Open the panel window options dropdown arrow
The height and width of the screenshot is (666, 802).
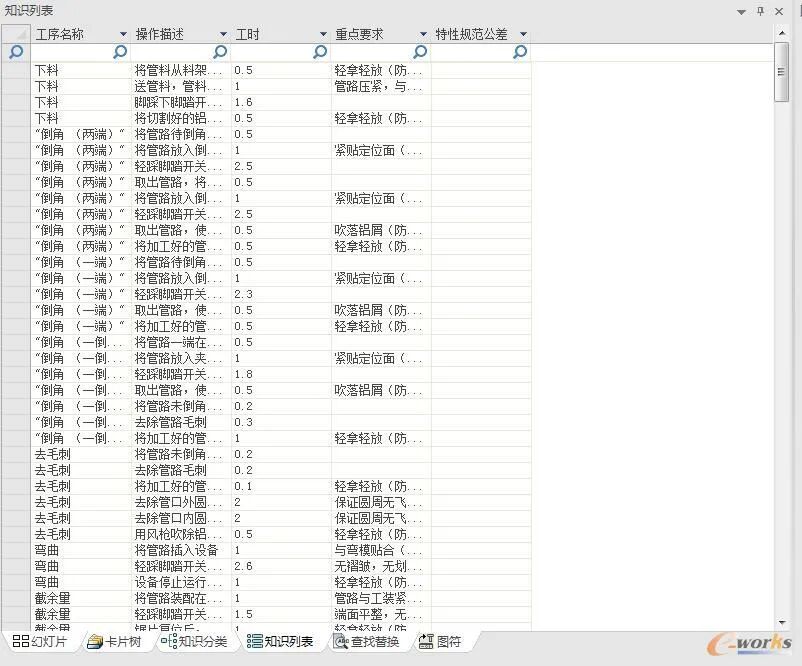tap(740, 10)
